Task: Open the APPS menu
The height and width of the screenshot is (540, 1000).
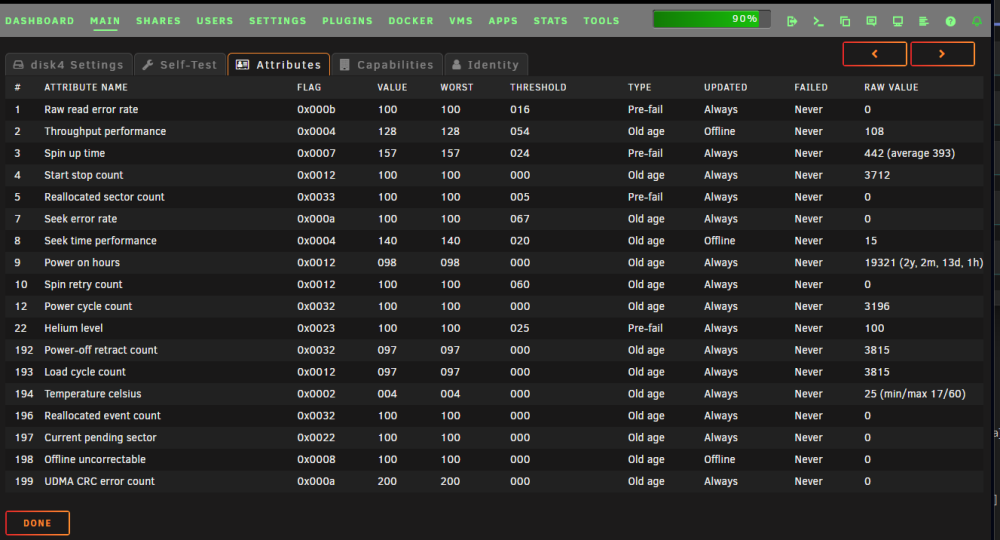Action: (x=503, y=20)
